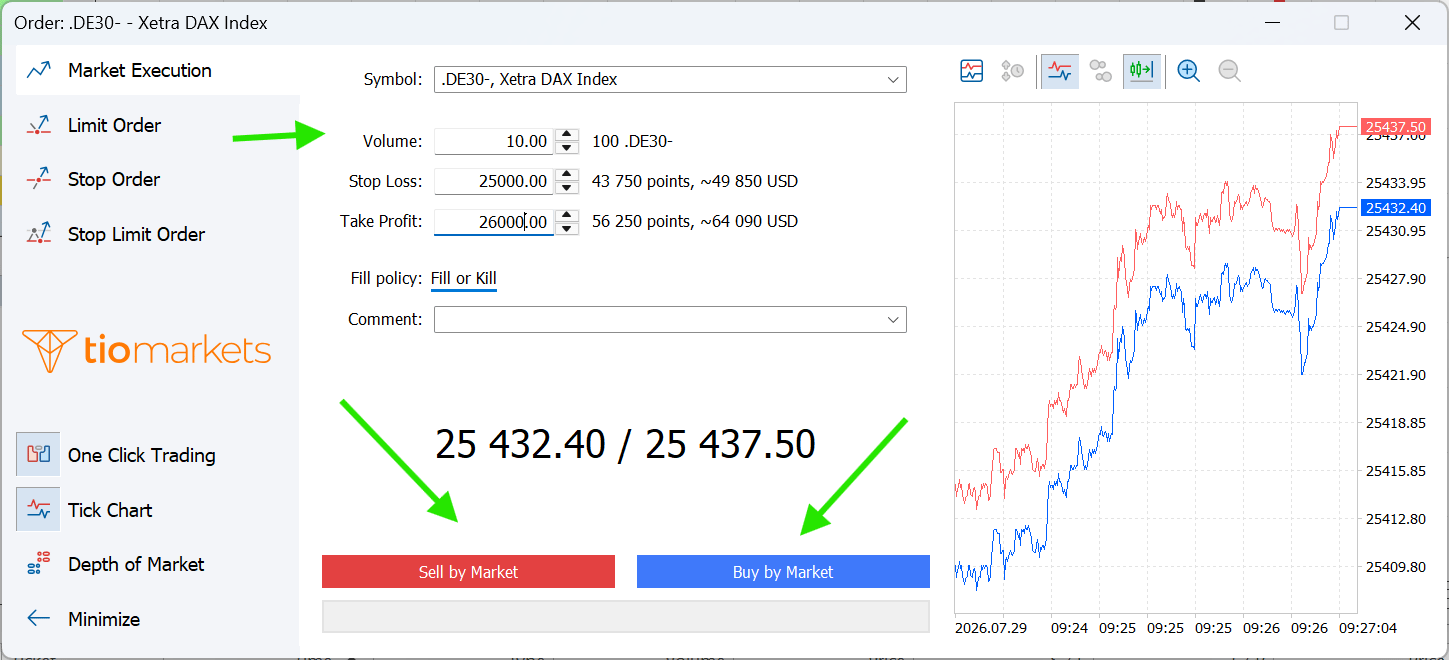Click the Depth of Market icon
The image size is (1449, 660).
click(x=39, y=564)
